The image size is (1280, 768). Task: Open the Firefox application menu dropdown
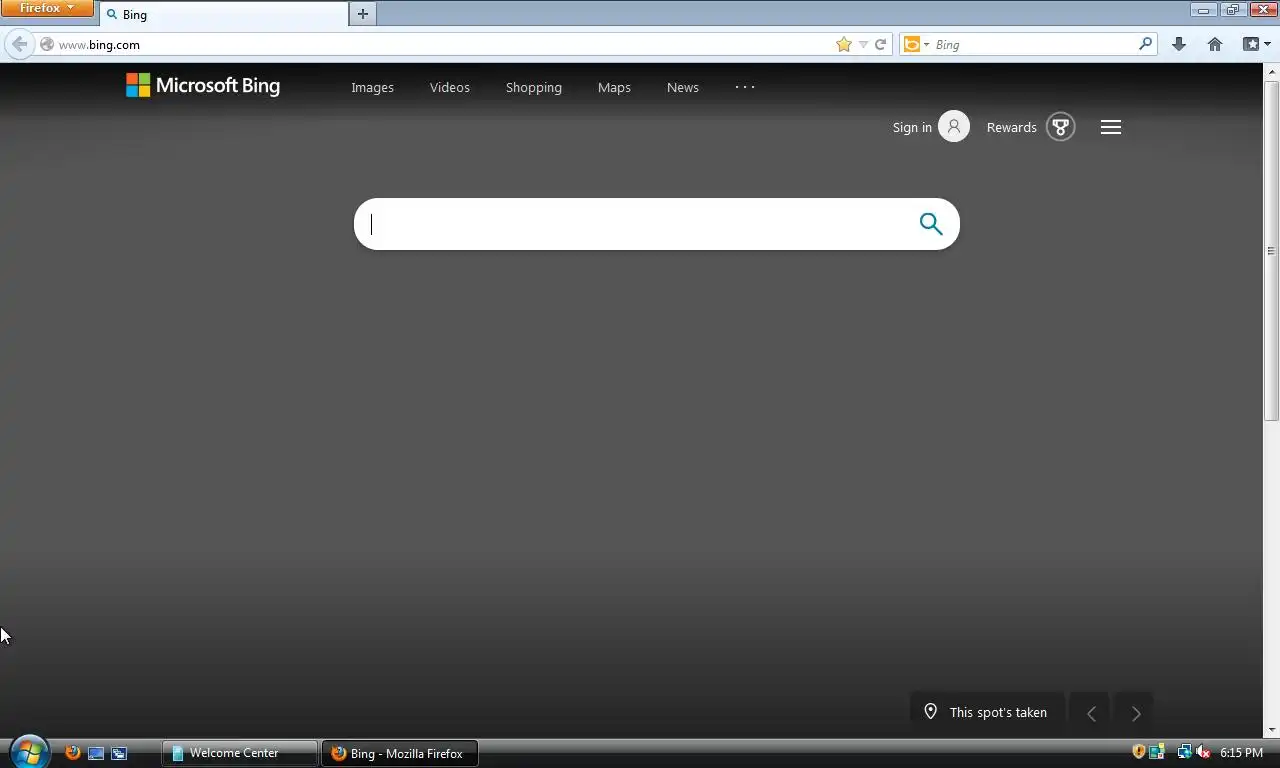[x=47, y=8]
